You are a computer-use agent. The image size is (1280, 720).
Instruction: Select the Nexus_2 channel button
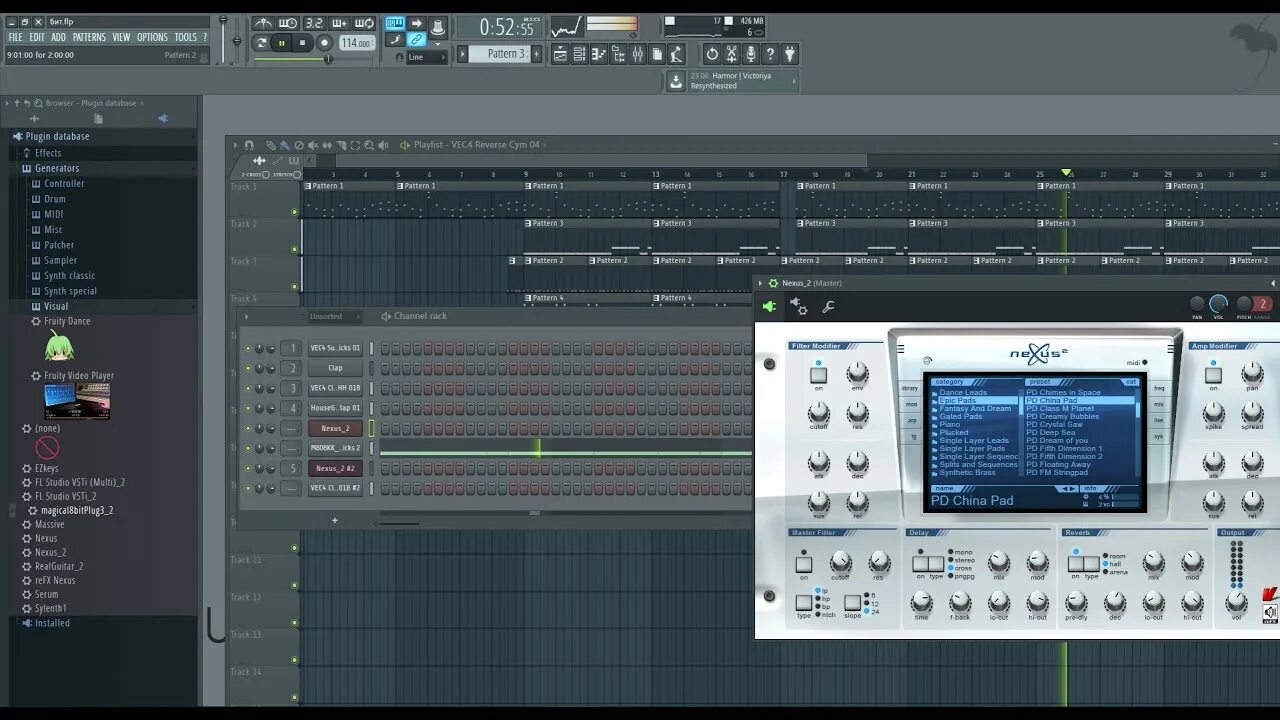335,428
